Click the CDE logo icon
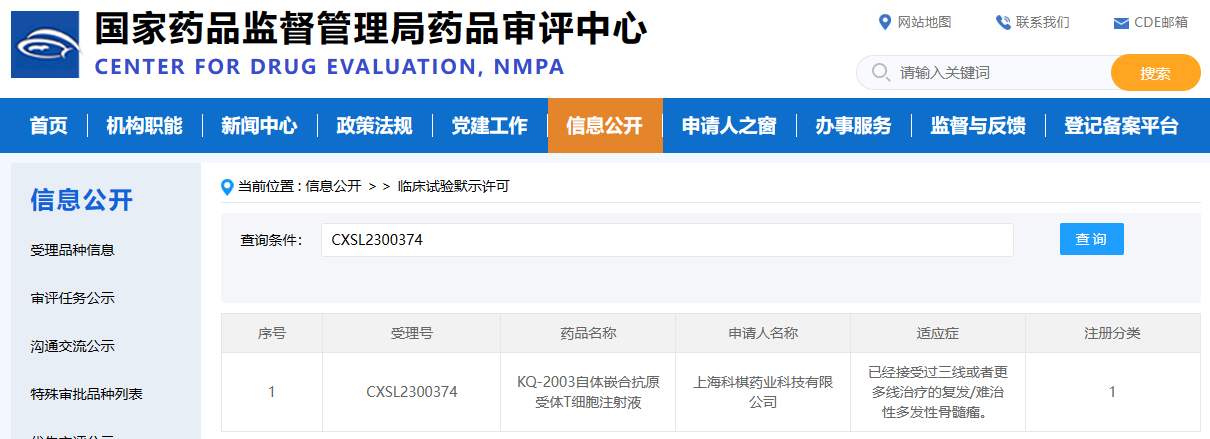The image size is (1210, 439). click(x=45, y=45)
